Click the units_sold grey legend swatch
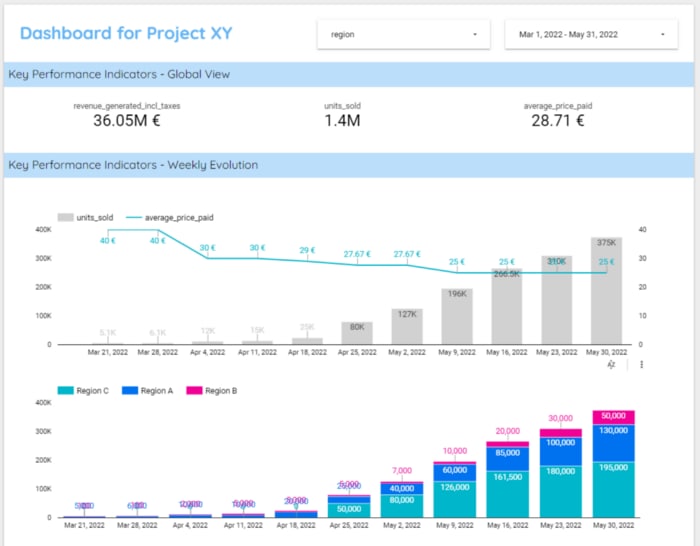 [65, 217]
